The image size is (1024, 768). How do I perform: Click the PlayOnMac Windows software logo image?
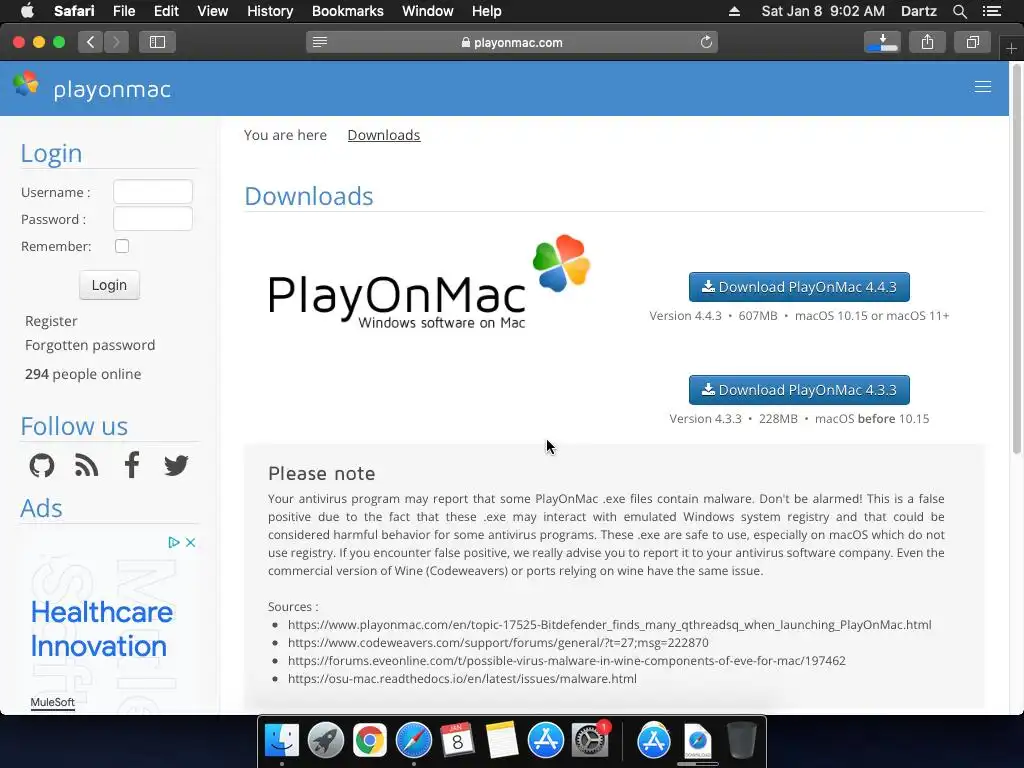[429, 282]
